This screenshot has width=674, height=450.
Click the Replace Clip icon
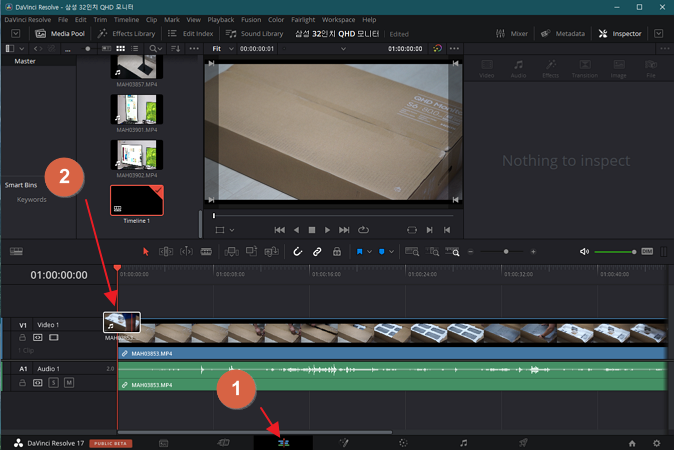pos(272,251)
